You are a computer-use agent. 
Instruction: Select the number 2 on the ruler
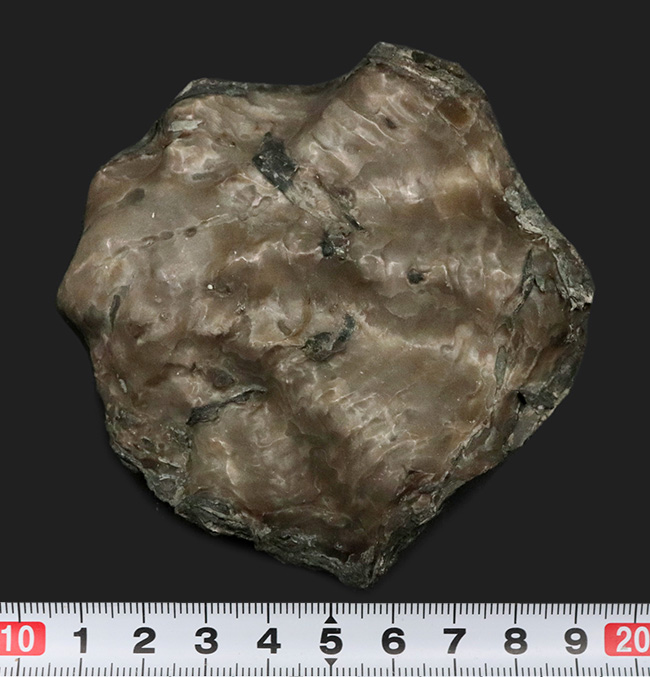[143, 639]
